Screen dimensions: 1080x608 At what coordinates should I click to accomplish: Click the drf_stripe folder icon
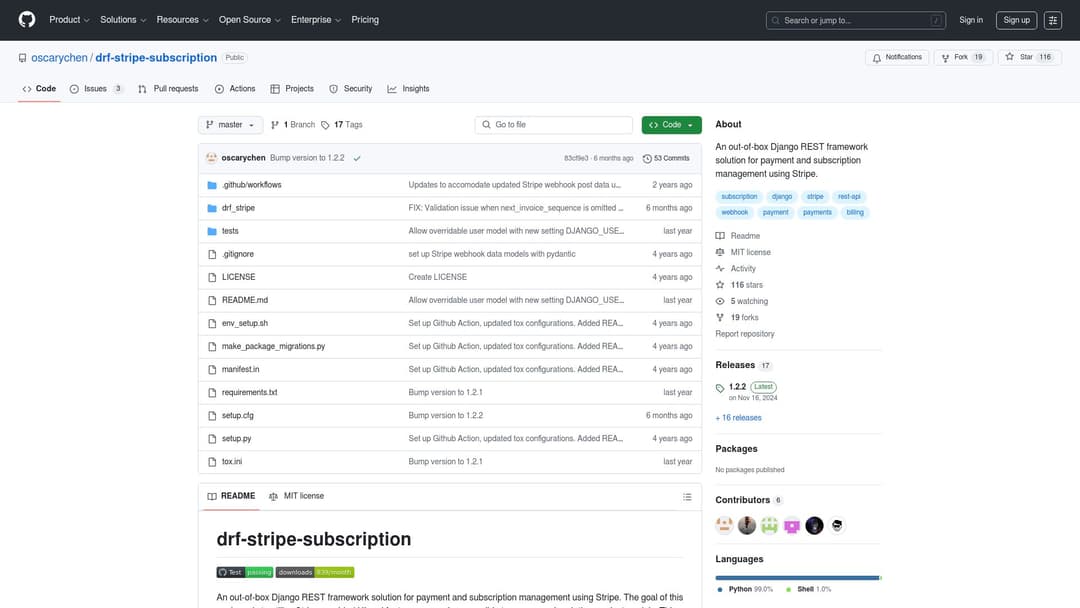[212, 208]
